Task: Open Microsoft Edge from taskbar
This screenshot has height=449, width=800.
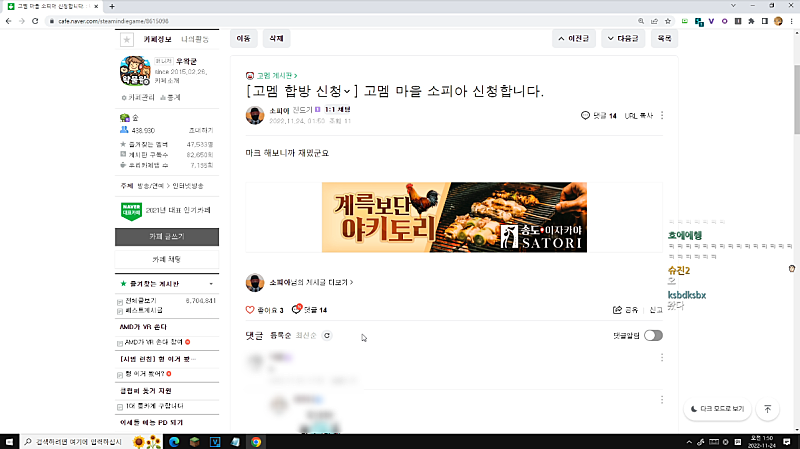Action: [174, 442]
